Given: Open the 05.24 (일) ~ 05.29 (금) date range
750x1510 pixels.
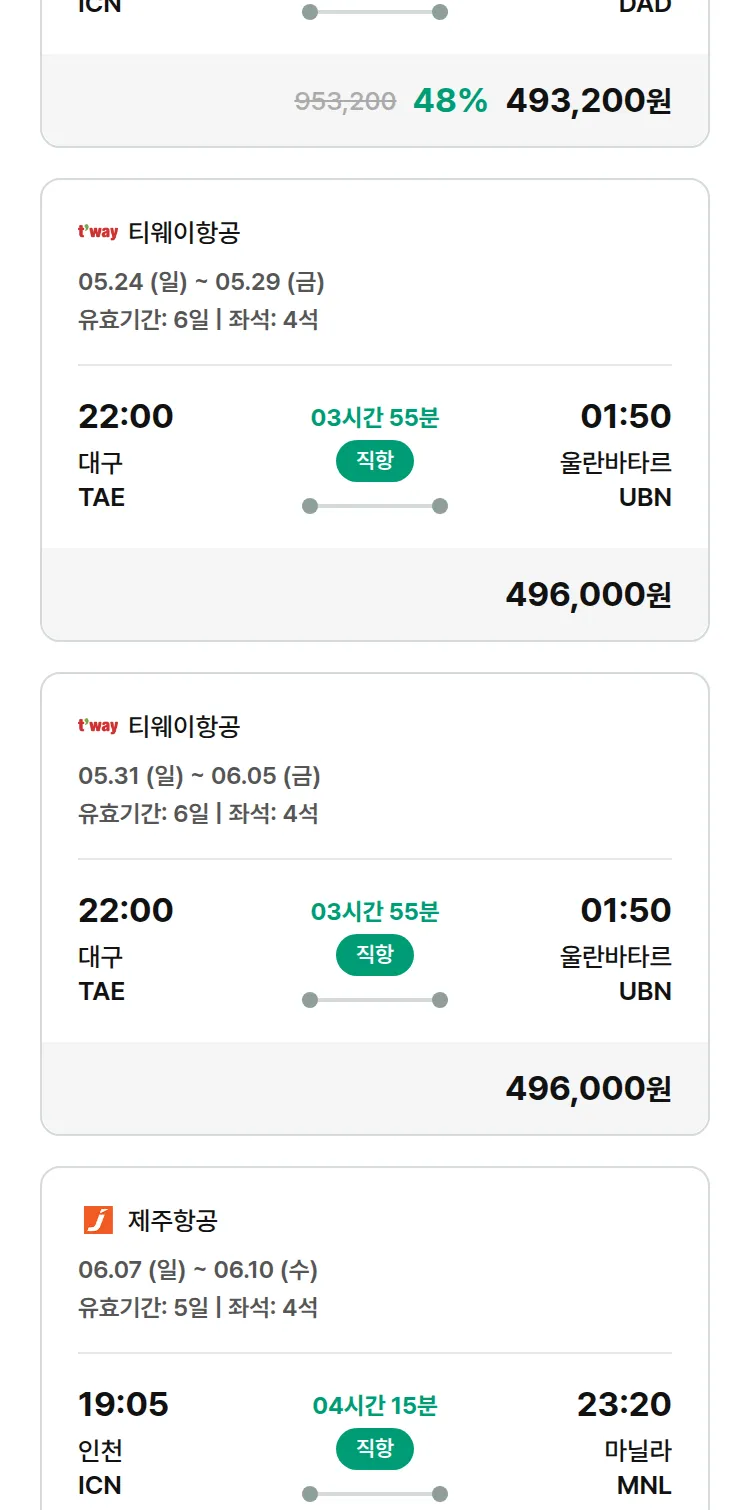Looking at the screenshot, I should (x=201, y=282).
